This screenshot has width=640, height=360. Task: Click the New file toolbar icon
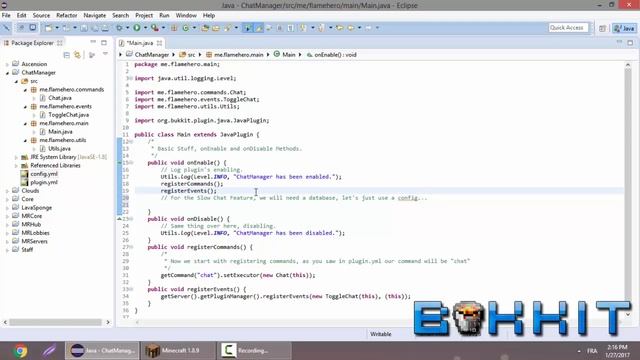click(x=49, y=28)
